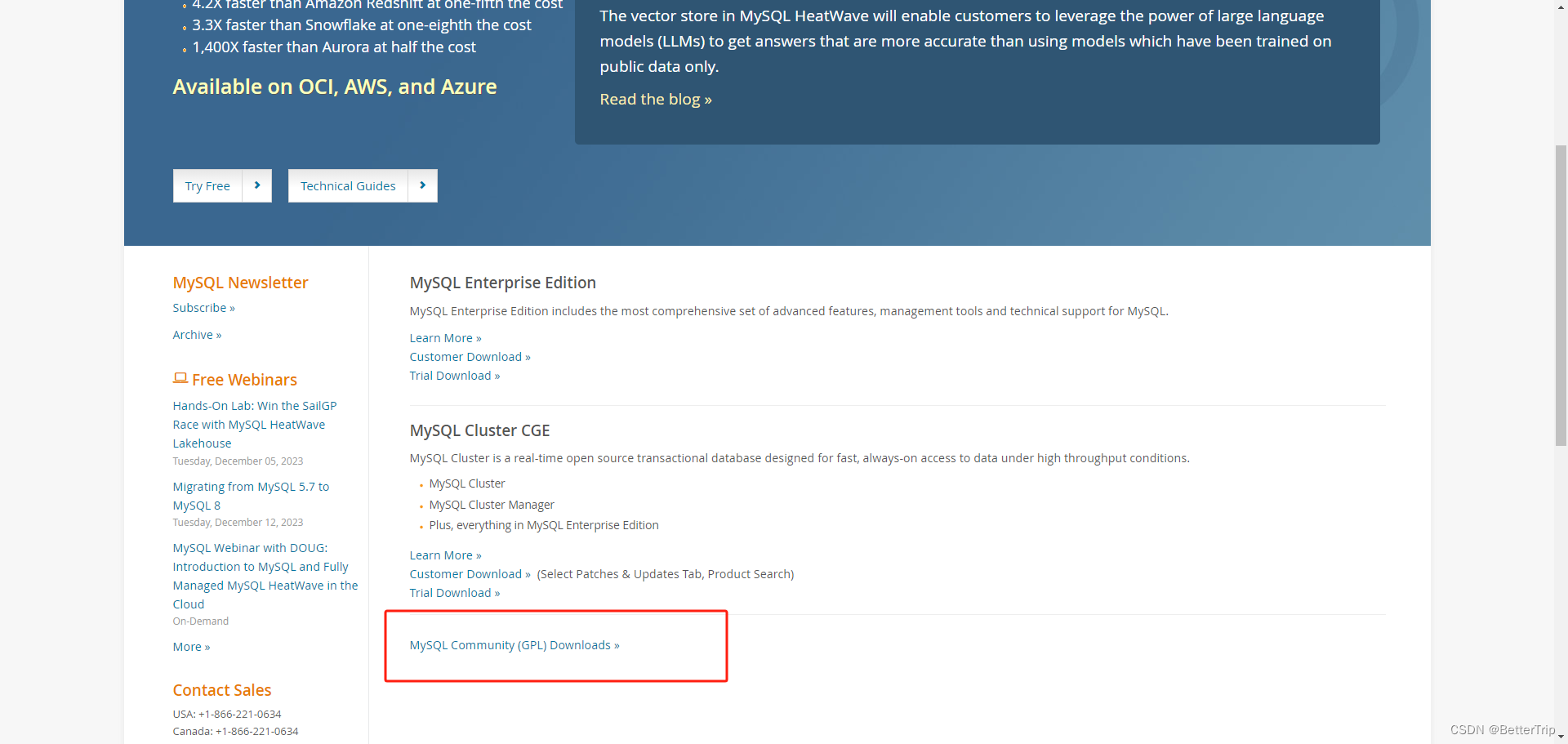
Task: Click the Tuesday, December 05, 2023 date
Action: pyautogui.click(x=238, y=461)
